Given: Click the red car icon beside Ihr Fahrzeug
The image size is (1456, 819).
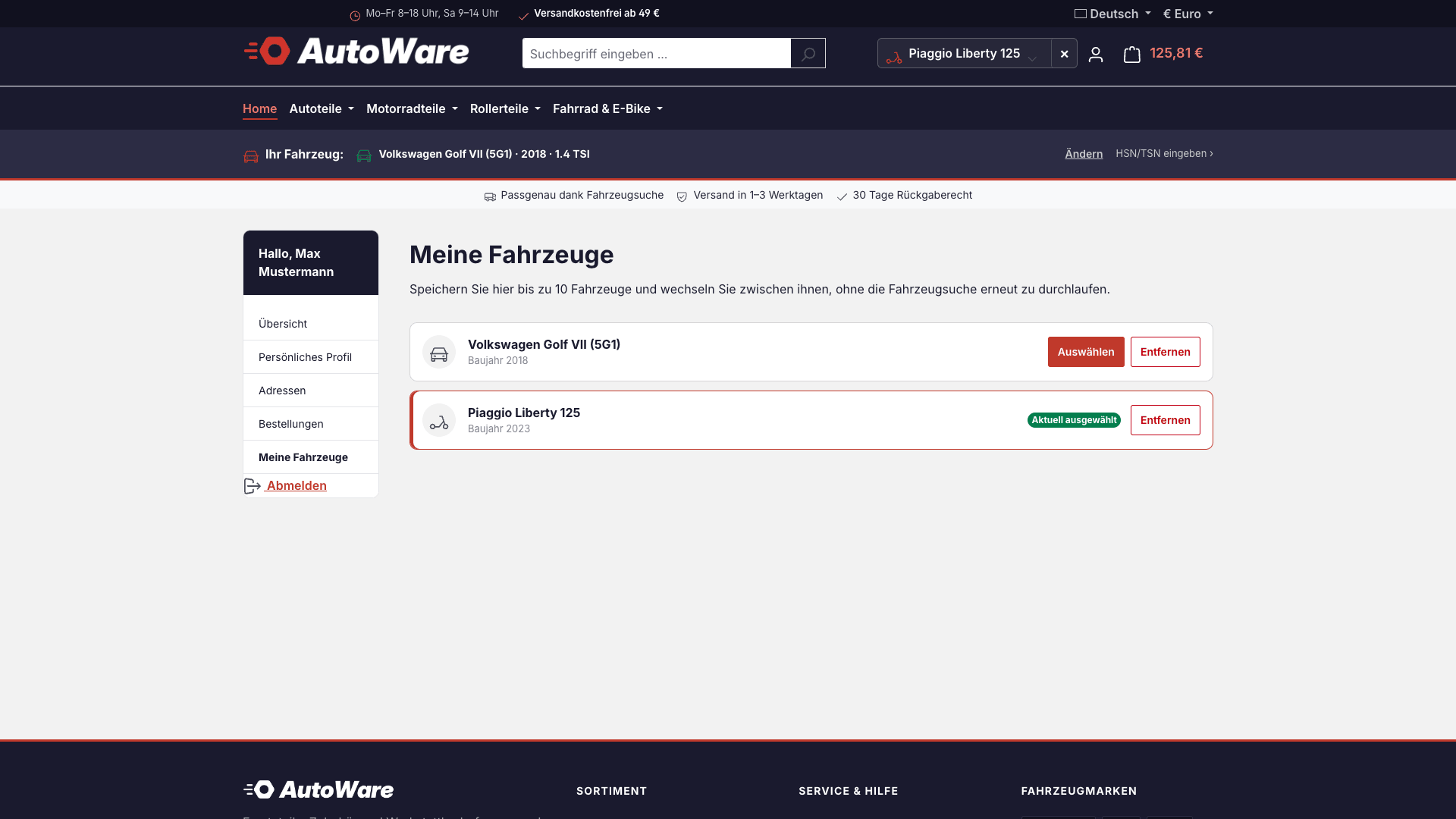Looking at the screenshot, I should (251, 155).
